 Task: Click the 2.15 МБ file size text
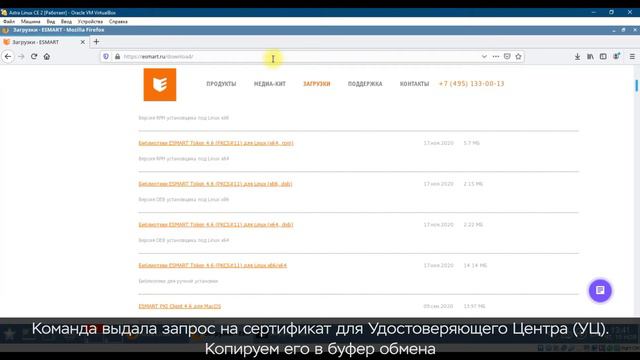click(x=473, y=184)
